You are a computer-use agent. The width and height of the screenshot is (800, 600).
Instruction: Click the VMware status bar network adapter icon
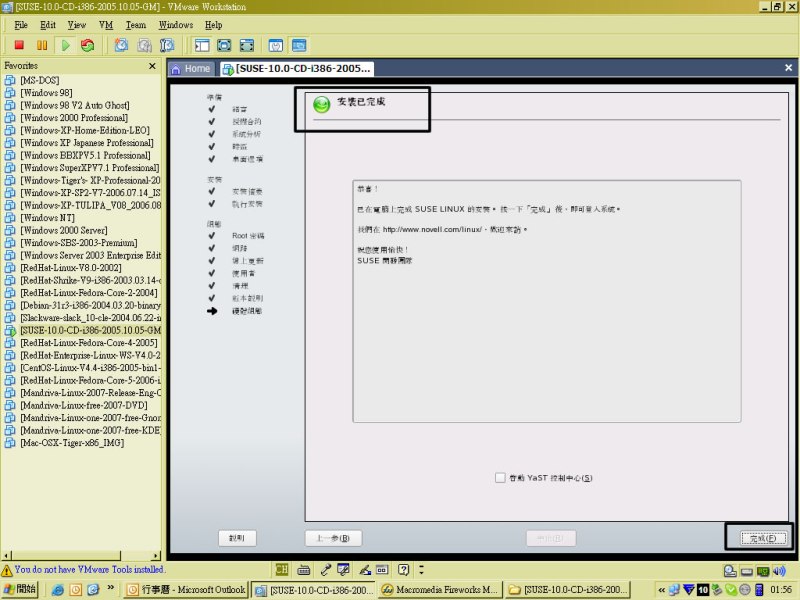pos(763,571)
